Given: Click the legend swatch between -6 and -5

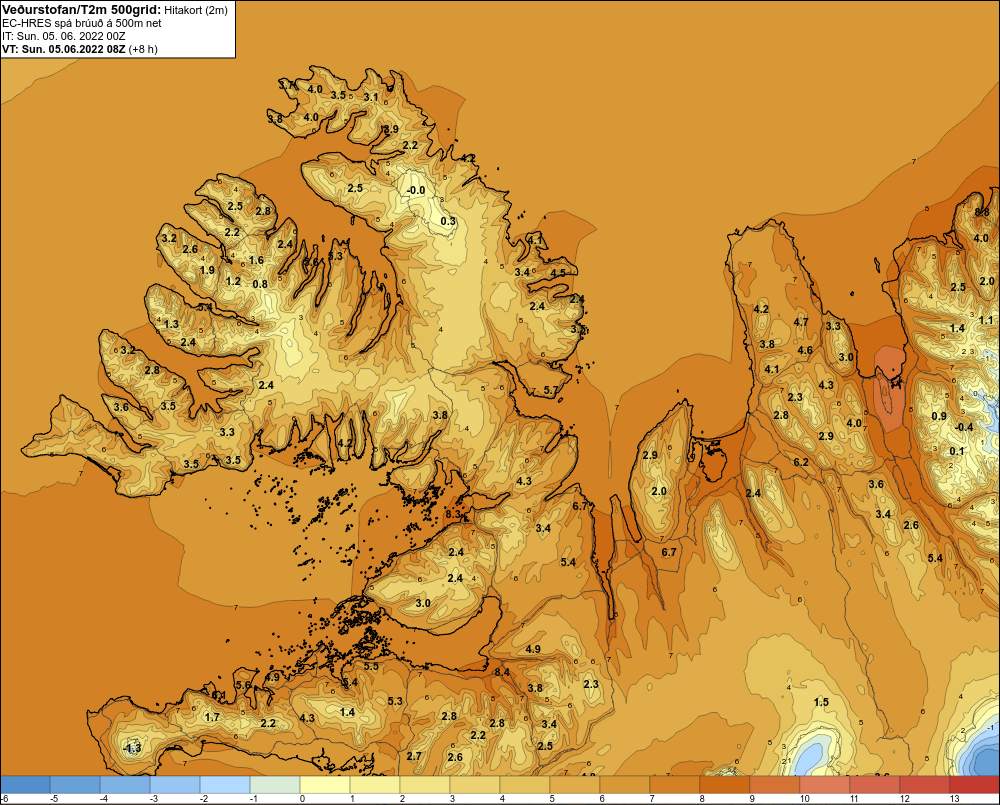Looking at the screenshot, I should (x=25, y=784).
